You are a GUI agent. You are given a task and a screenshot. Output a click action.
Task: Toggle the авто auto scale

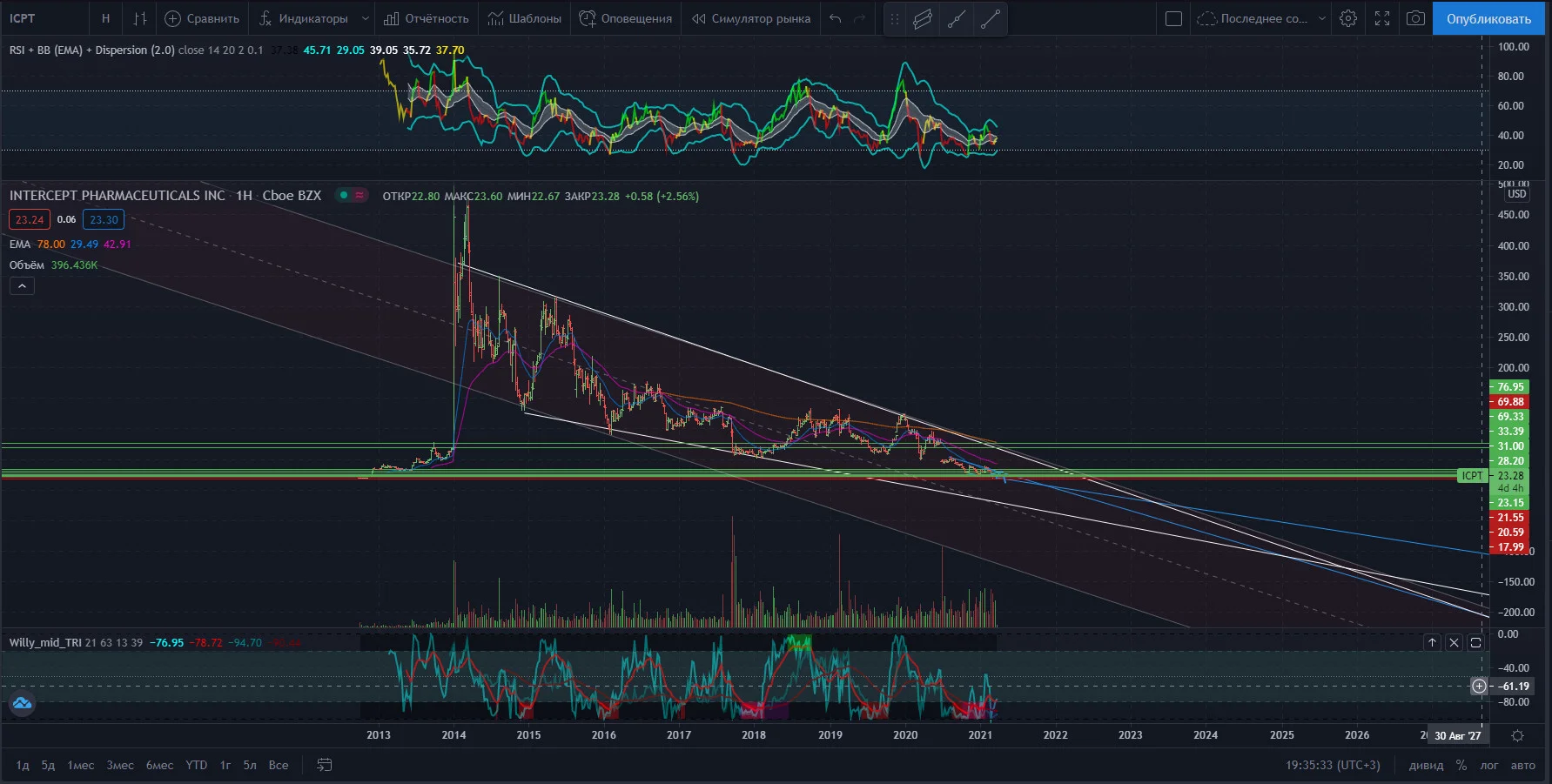[1522, 766]
